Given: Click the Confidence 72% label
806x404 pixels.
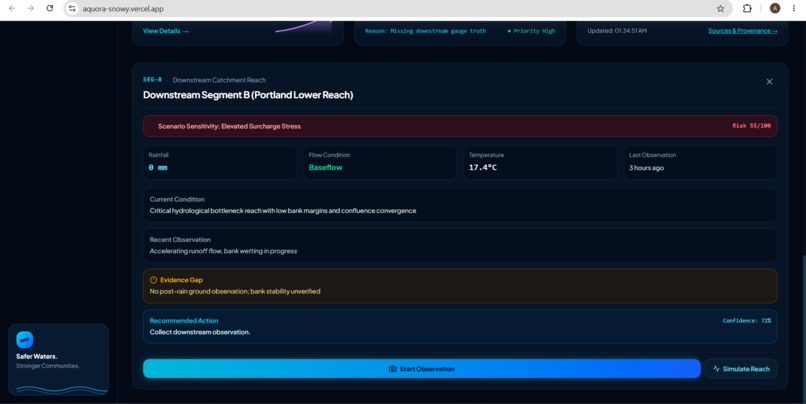Looking at the screenshot, I should (746, 321).
